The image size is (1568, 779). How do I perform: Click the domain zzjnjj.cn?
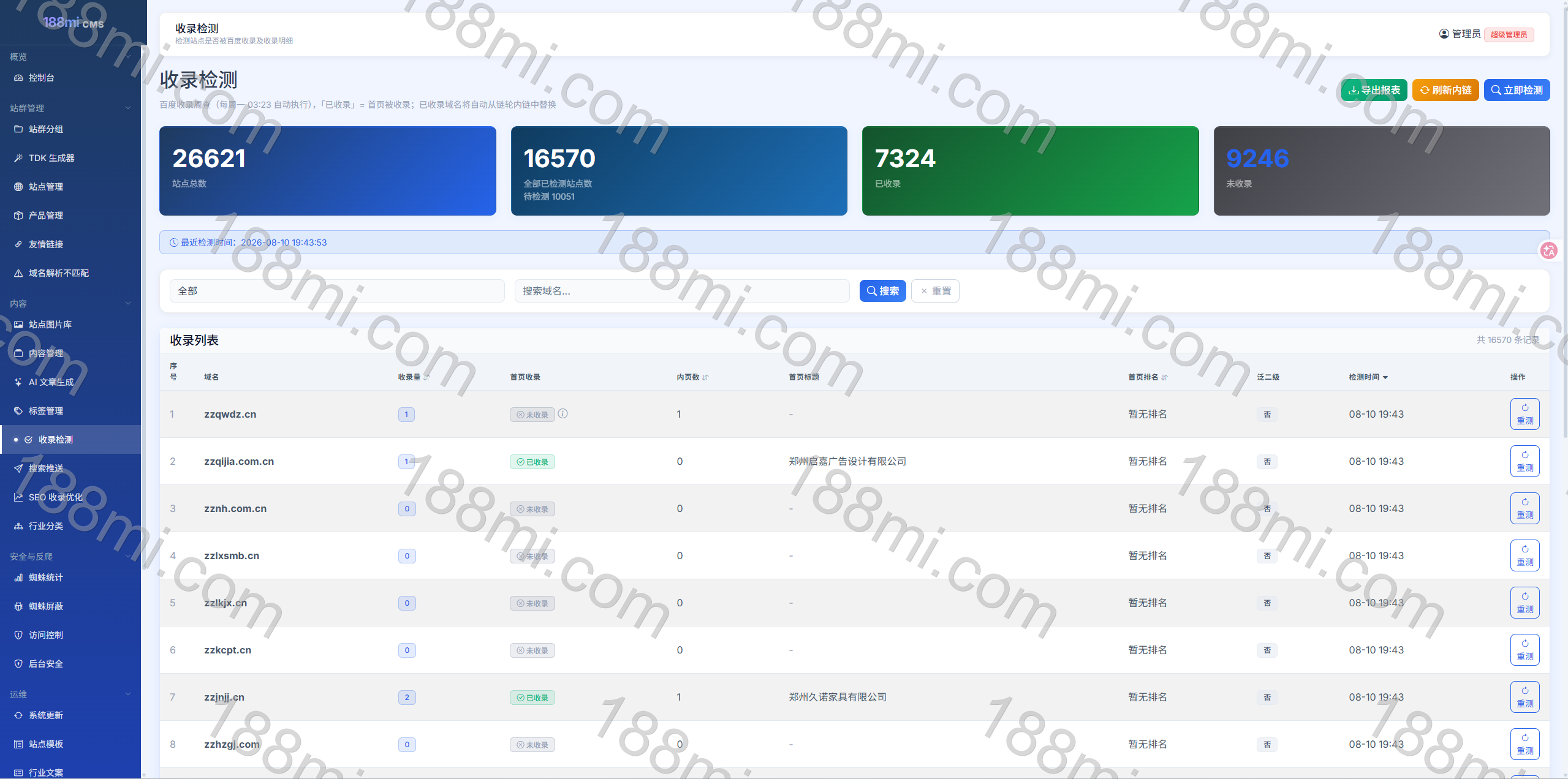[224, 698]
